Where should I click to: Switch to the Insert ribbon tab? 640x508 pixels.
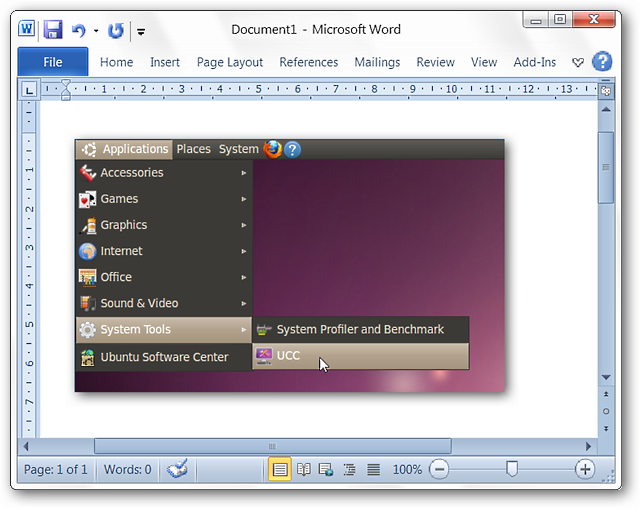165,62
